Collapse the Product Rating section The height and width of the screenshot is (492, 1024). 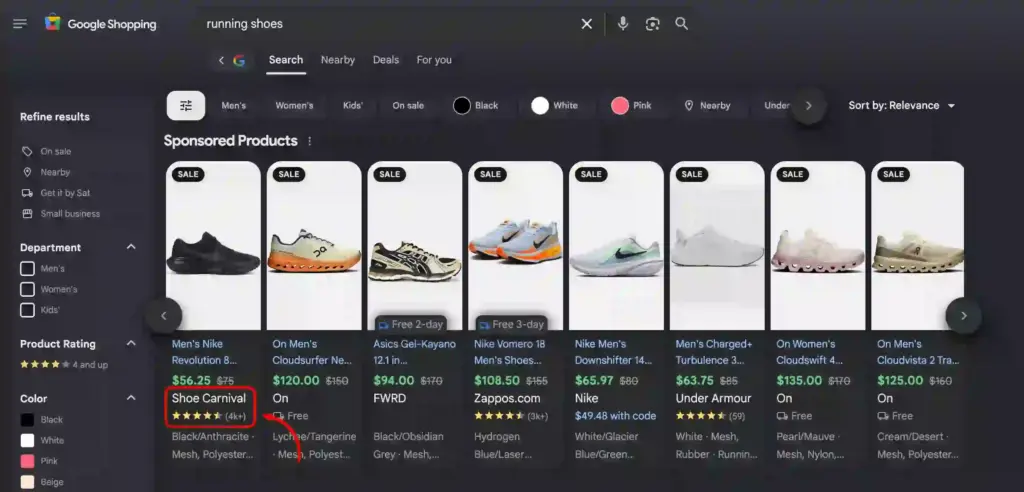pos(131,344)
